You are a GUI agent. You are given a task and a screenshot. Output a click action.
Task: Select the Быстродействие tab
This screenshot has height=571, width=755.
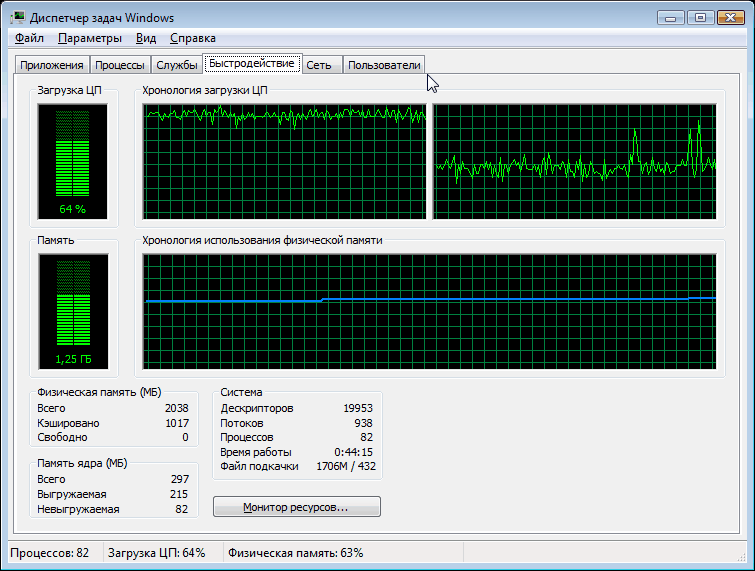pyautogui.click(x=252, y=64)
